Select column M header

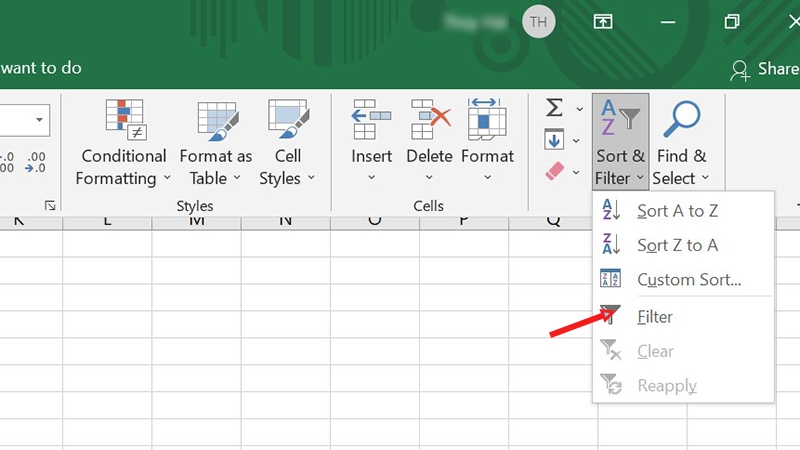click(x=196, y=221)
